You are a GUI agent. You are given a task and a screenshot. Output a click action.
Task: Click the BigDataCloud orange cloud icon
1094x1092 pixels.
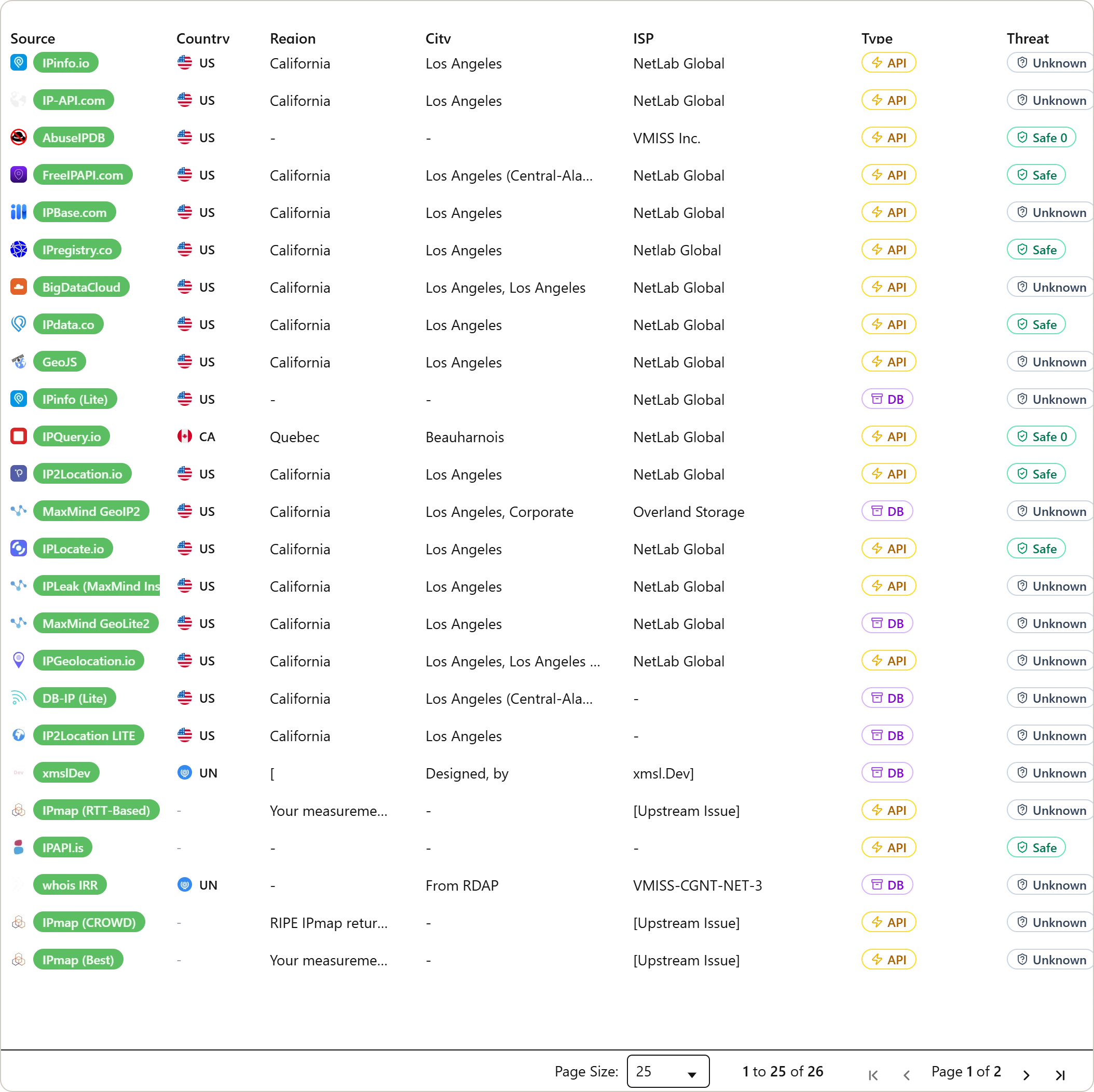click(x=19, y=286)
